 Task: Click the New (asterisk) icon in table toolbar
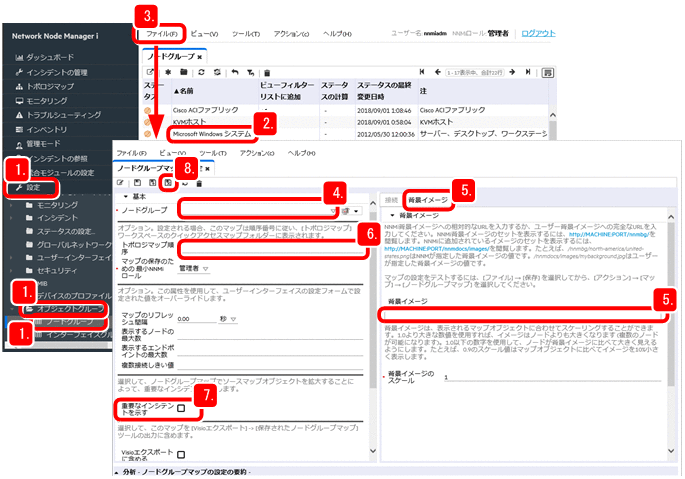pyautogui.click(x=168, y=72)
